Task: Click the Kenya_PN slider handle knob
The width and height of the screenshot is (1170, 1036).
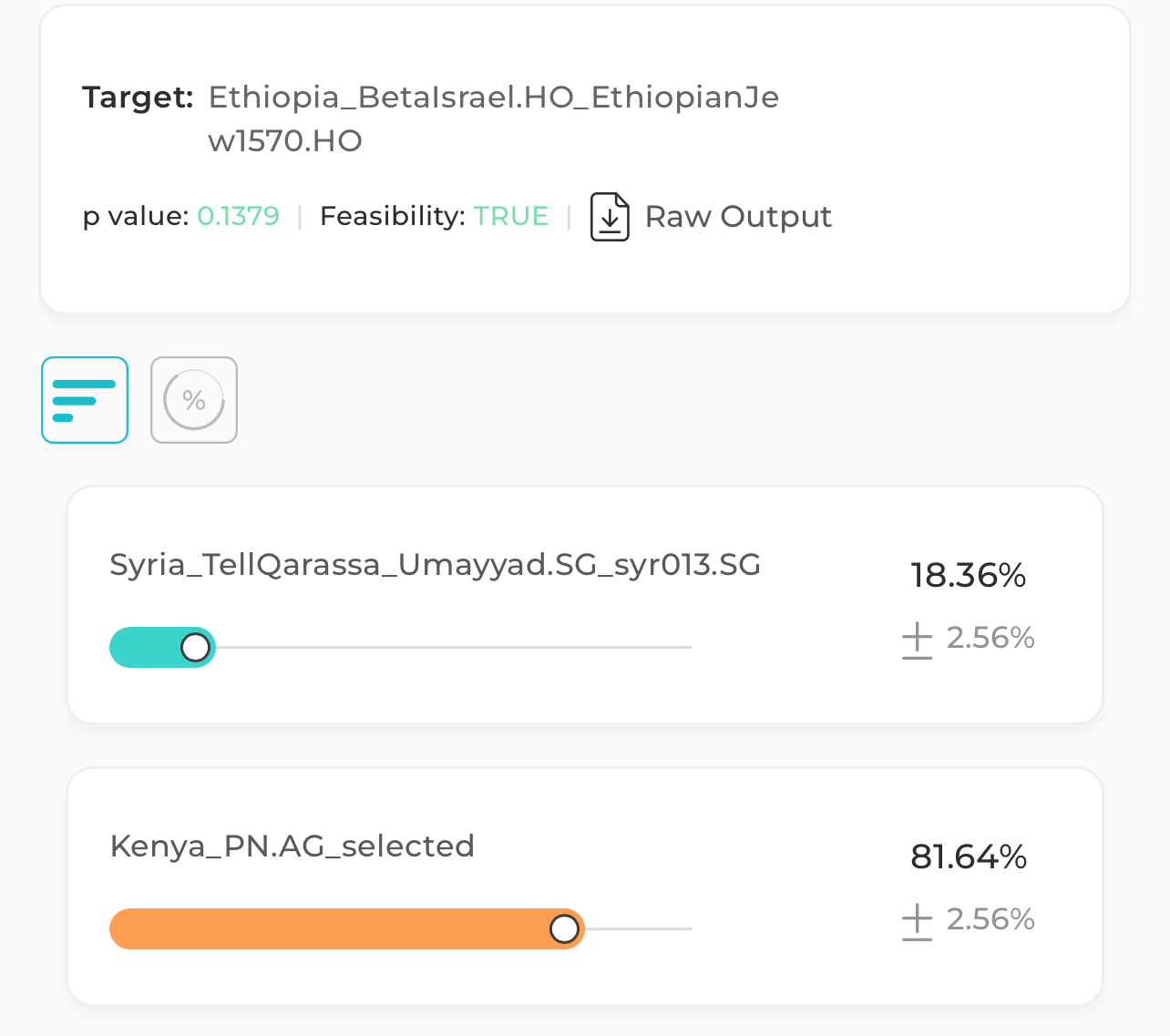Action: coord(564,929)
